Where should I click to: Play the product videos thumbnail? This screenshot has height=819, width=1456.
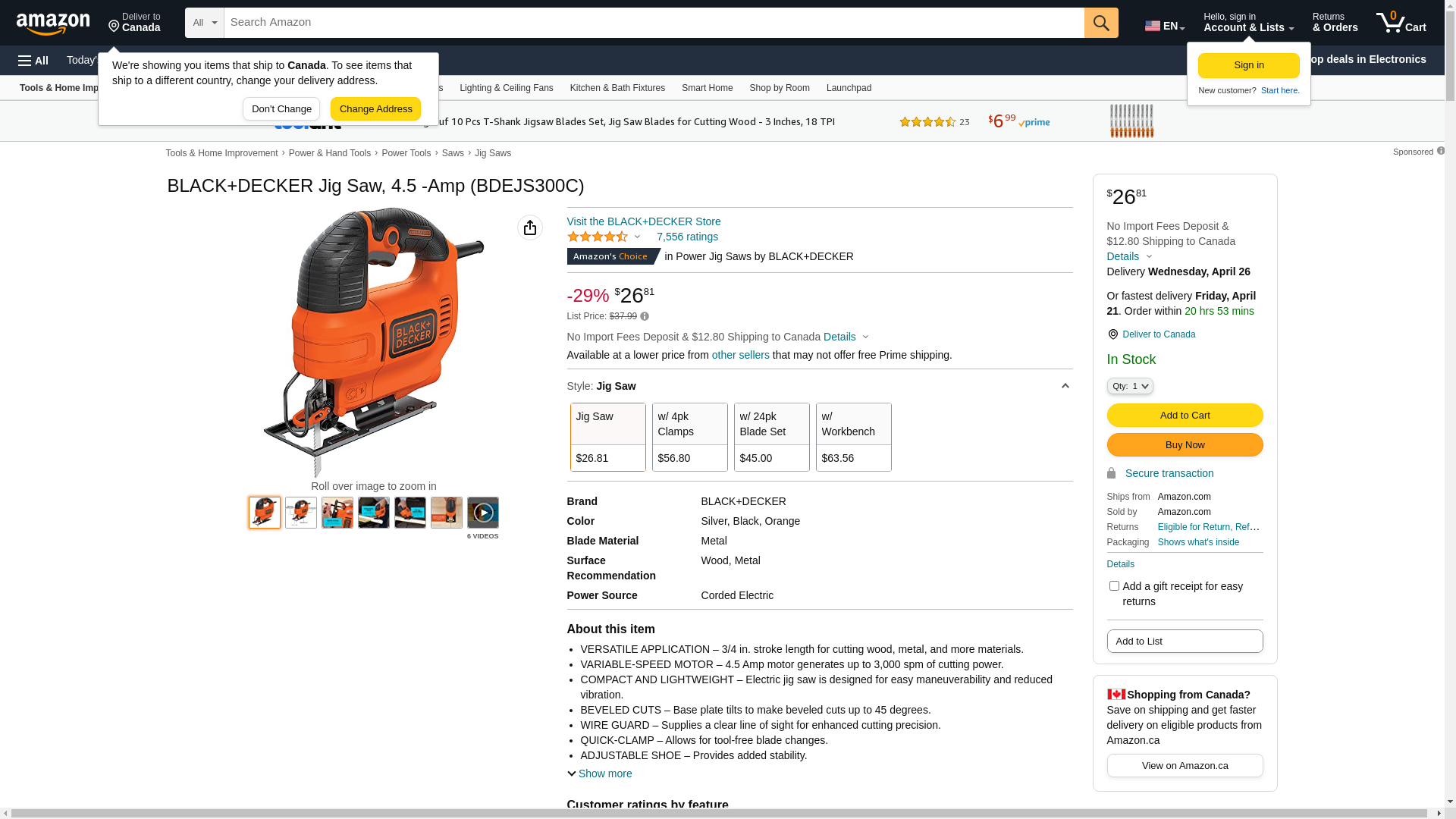click(482, 513)
